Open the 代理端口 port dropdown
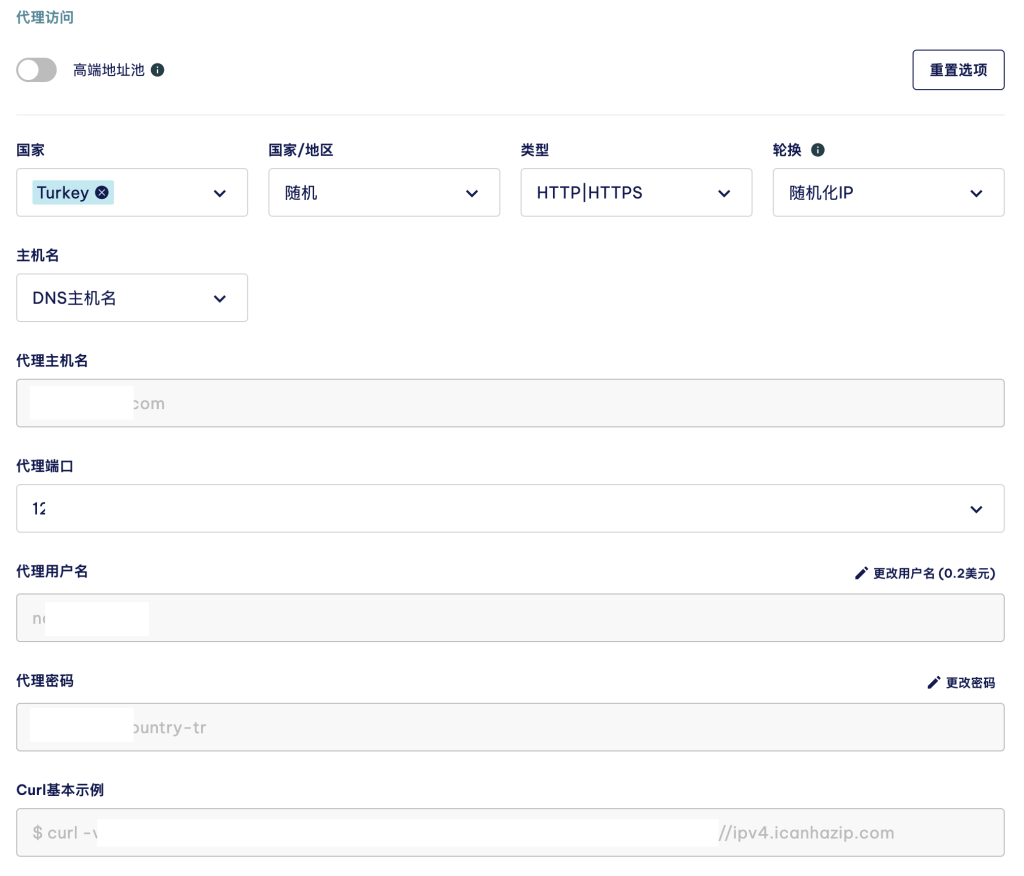The image size is (1024, 876). (x=510, y=508)
